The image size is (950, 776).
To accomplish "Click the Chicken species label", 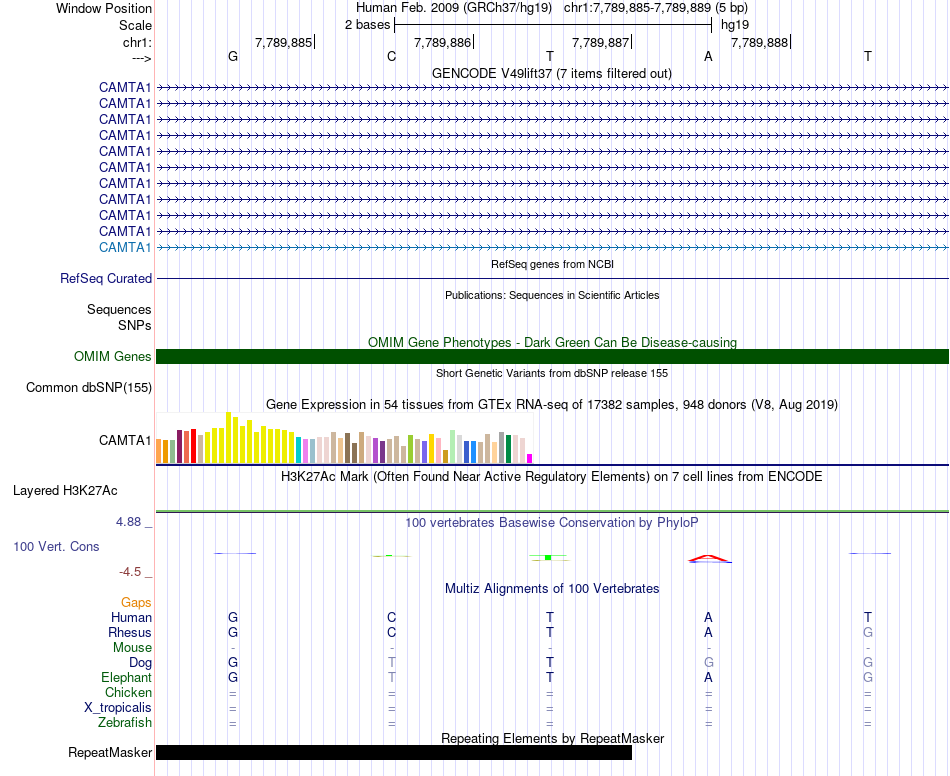I will click(x=128, y=692).
